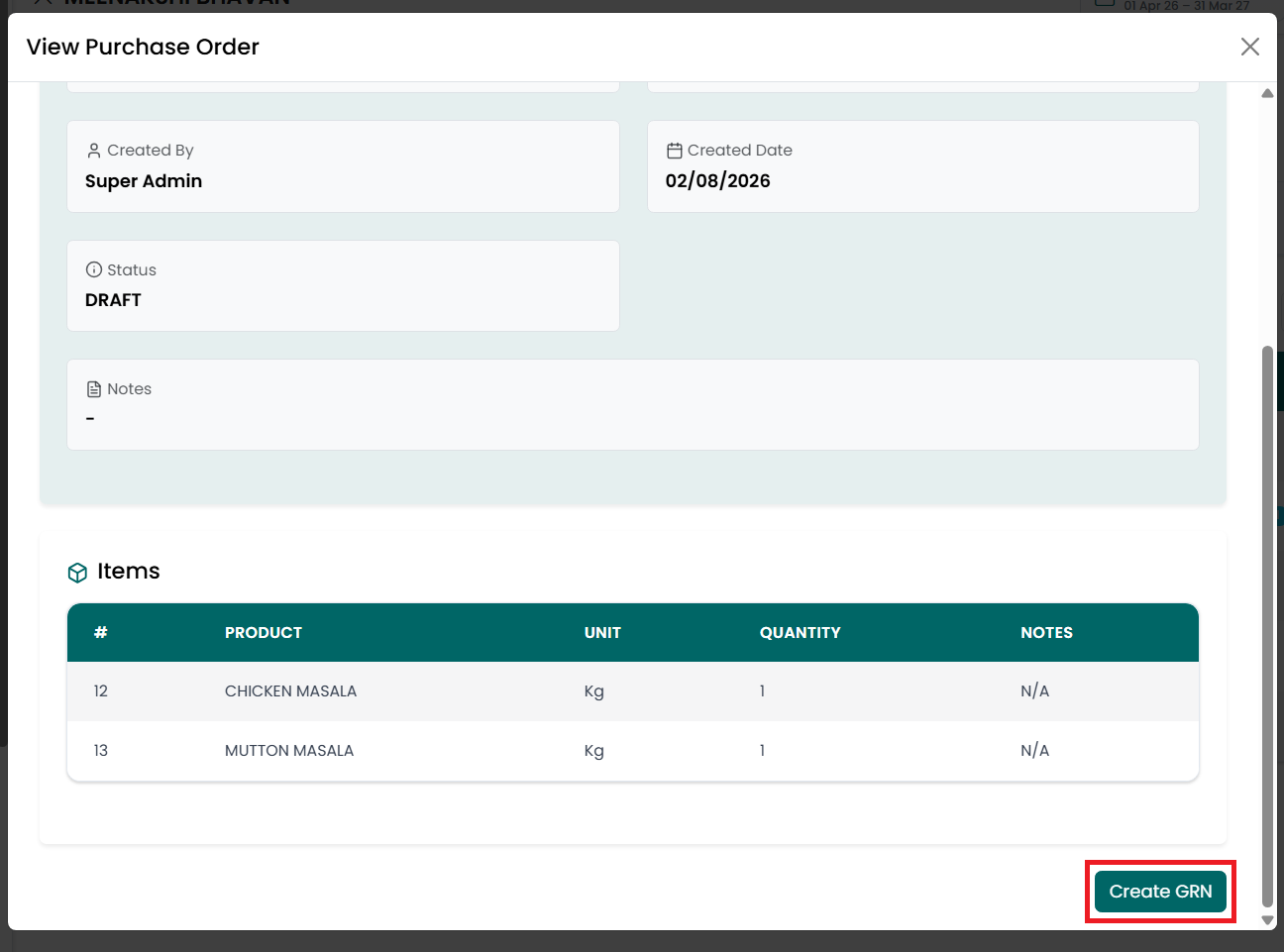Click the NOTES column header
Screen dimensions: 1284x952
point(1046,633)
